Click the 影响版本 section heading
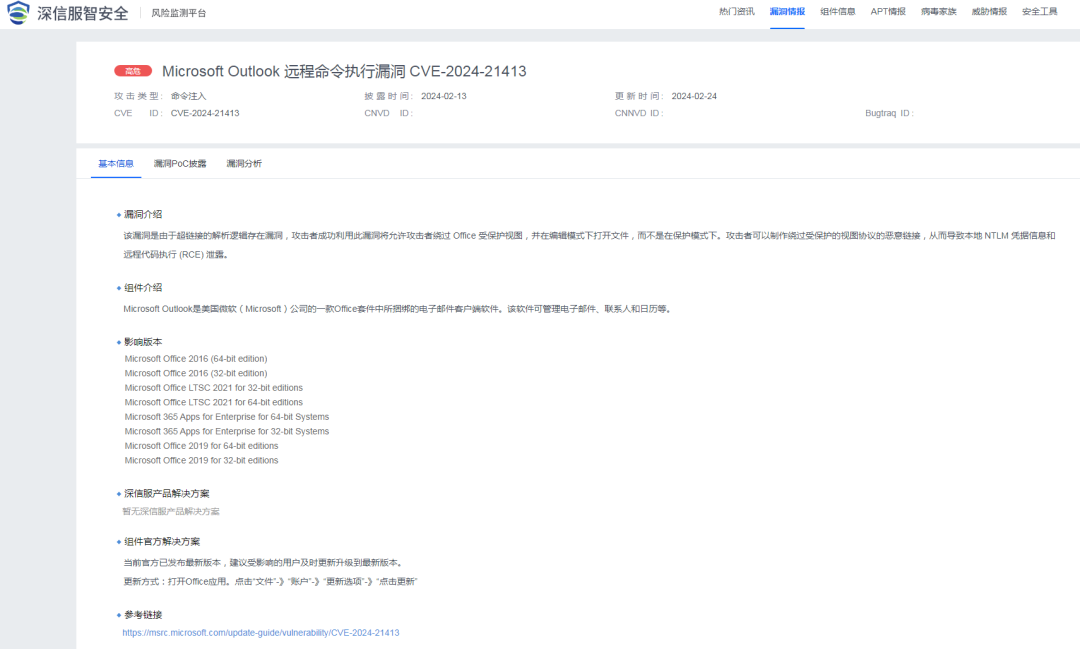The height and width of the screenshot is (649, 1080). tap(143, 342)
